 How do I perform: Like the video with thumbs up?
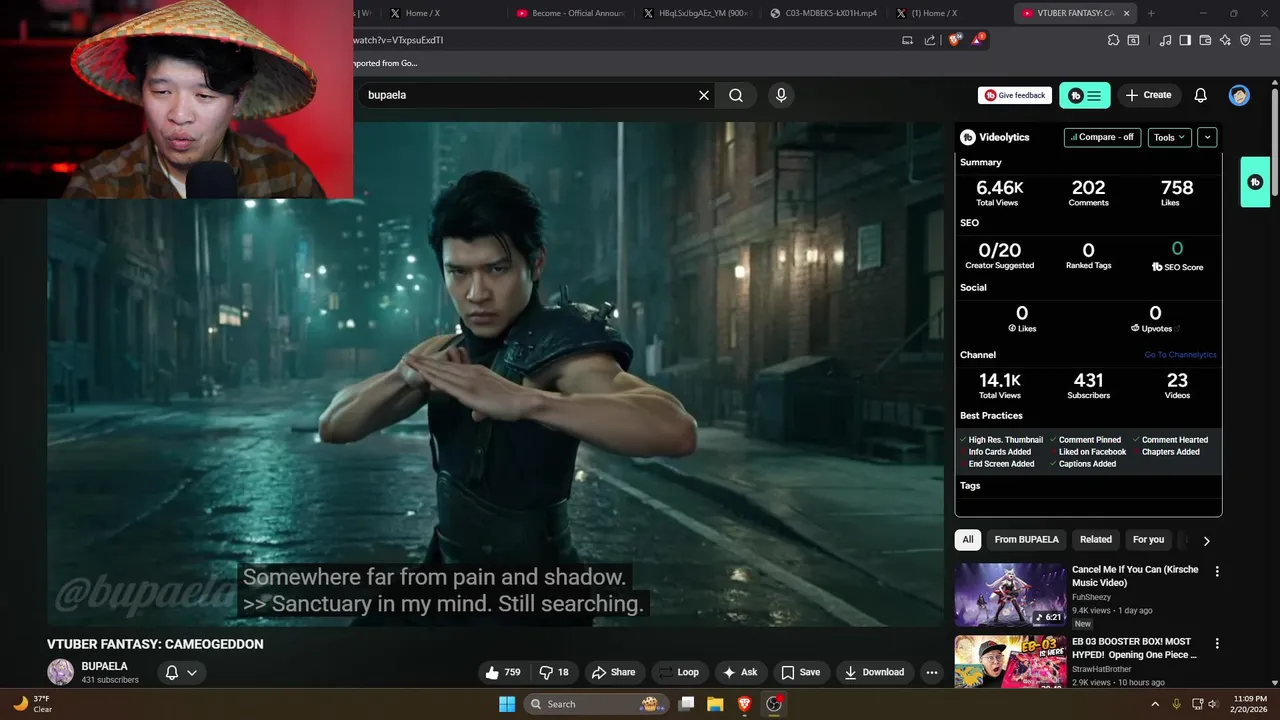tap(503, 672)
